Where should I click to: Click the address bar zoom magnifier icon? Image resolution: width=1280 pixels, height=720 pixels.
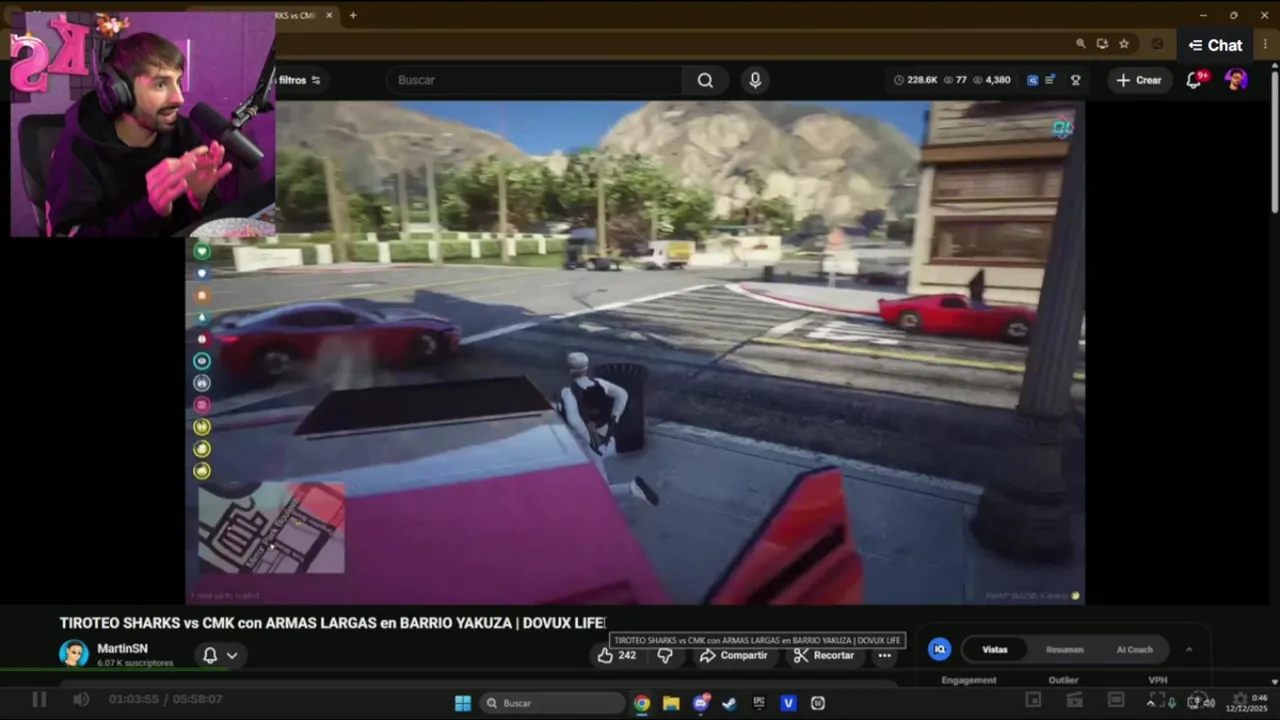click(x=1081, y=44)
